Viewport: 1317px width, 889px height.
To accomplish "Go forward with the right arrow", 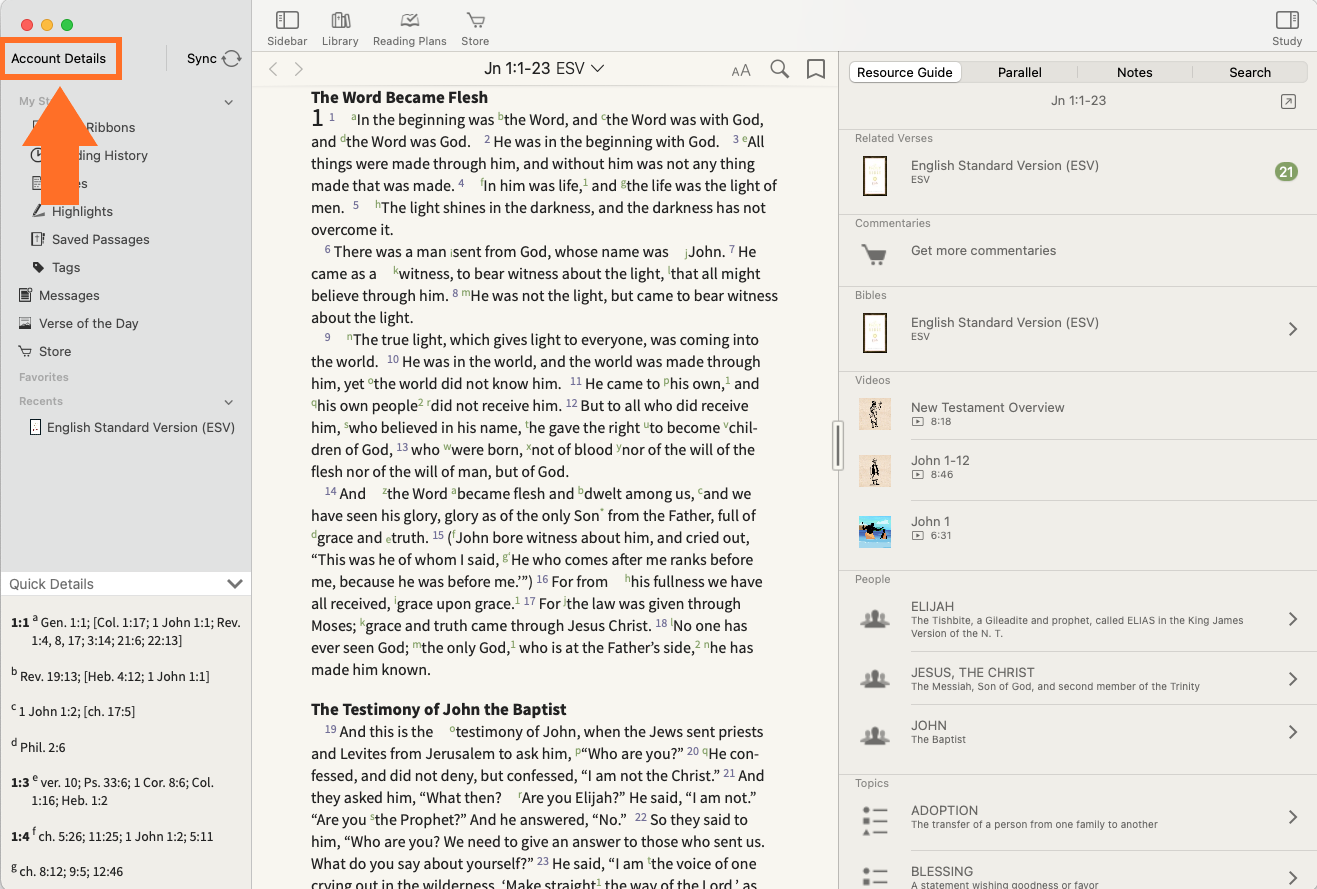I will click(298, 69).
